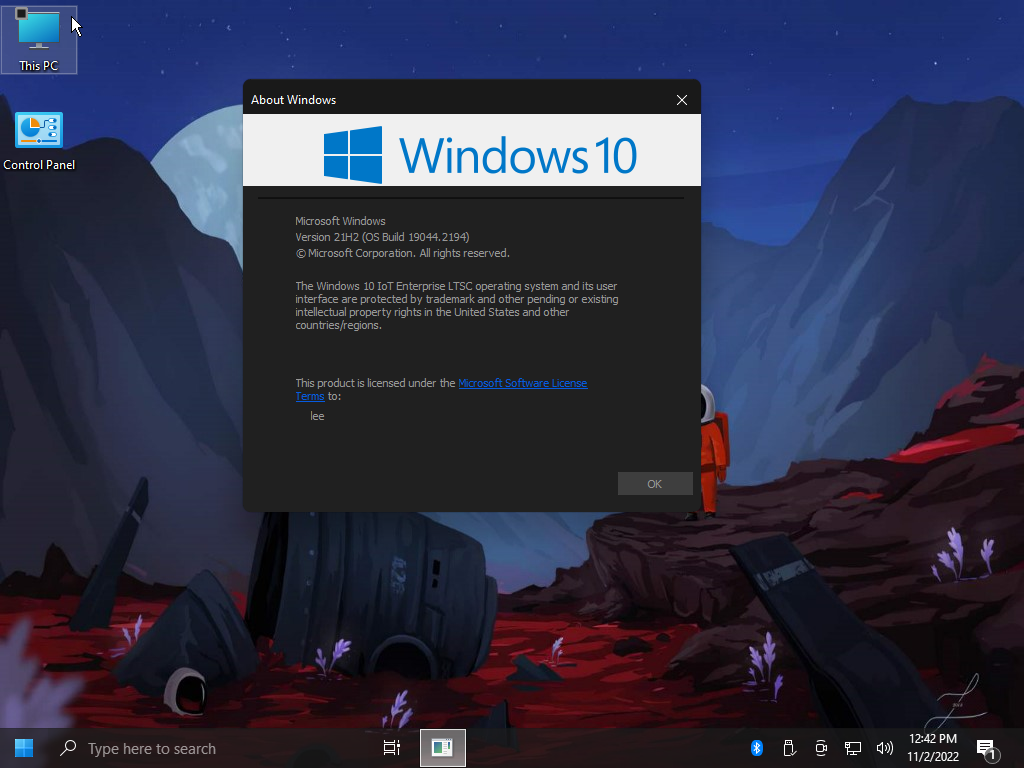The image size is (1024, 768).
Task: Open the Microsoft Software License Terms link
Action: point(522,383)
